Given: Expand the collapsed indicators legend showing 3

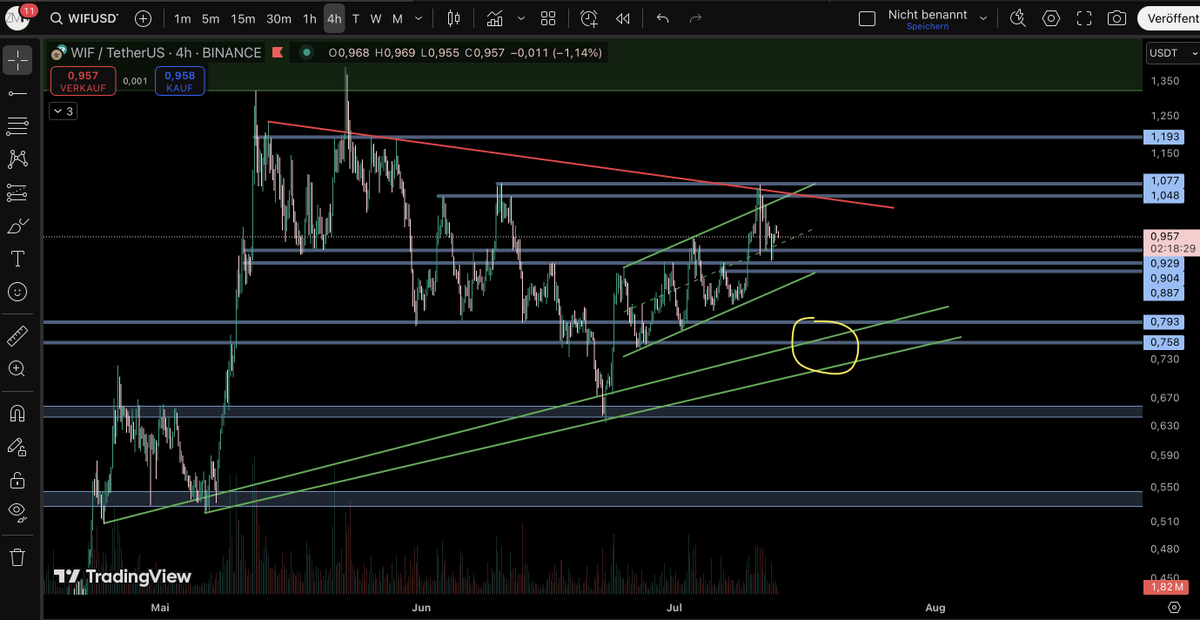Looking at the screenshot, I should [x=63, y=111].
